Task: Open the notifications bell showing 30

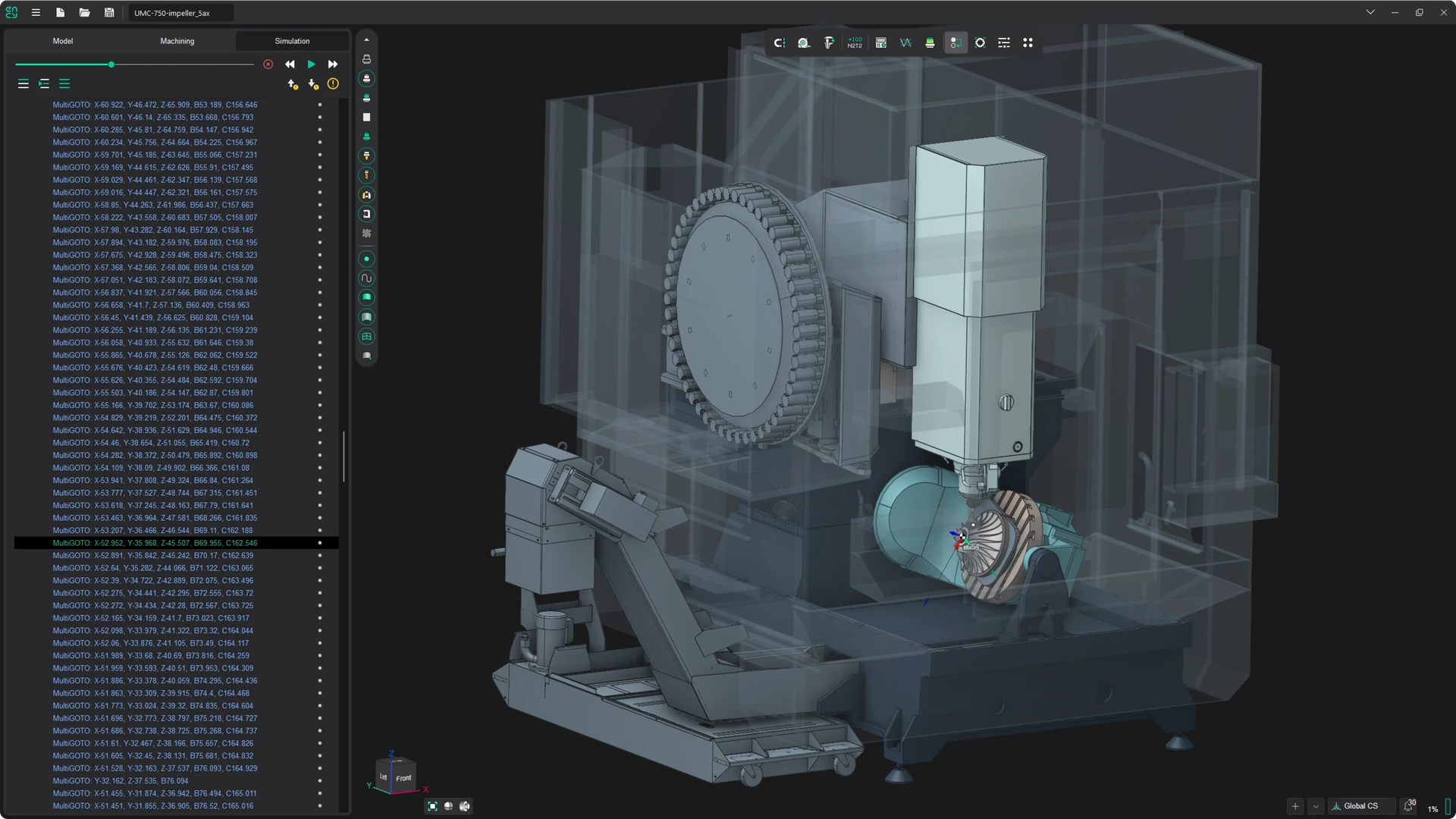Action: pos(1410,806)
